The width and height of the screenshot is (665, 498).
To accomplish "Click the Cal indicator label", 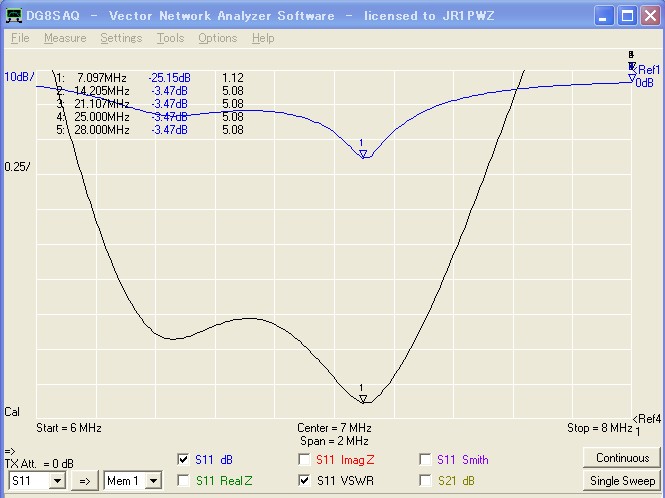I will point(13,412).
